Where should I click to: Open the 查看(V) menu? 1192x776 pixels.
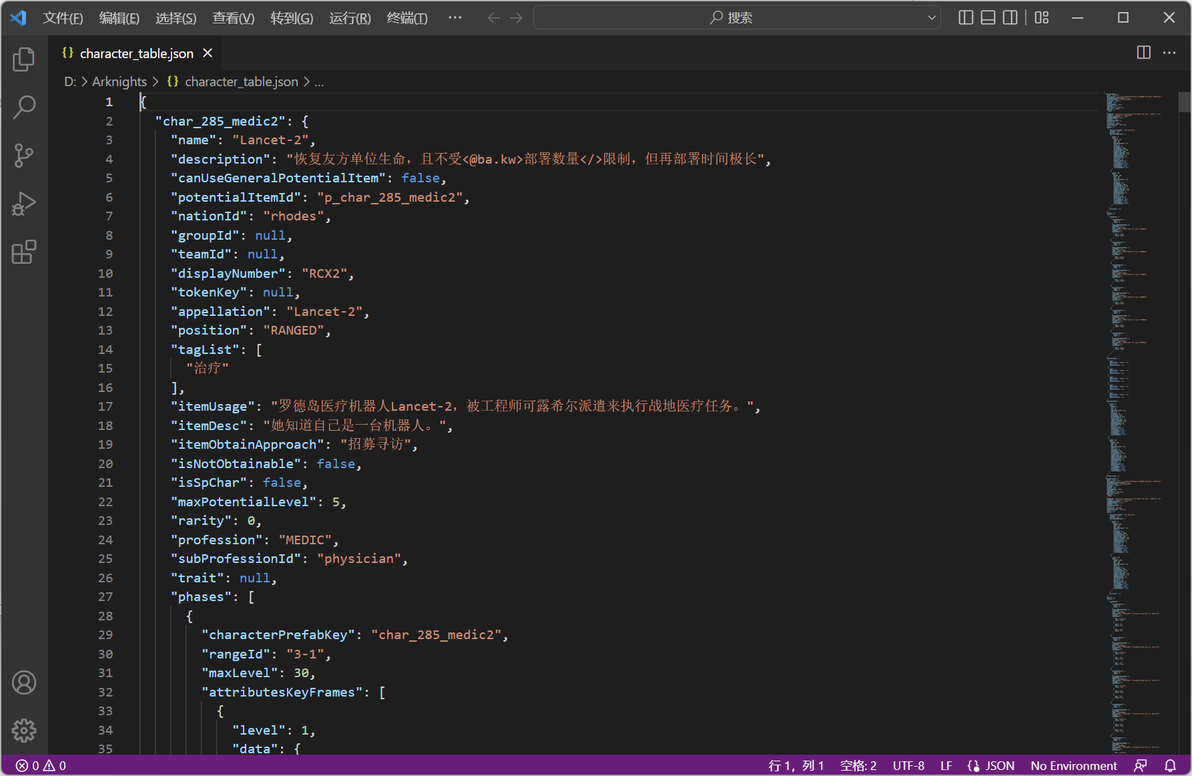point(233,17)
